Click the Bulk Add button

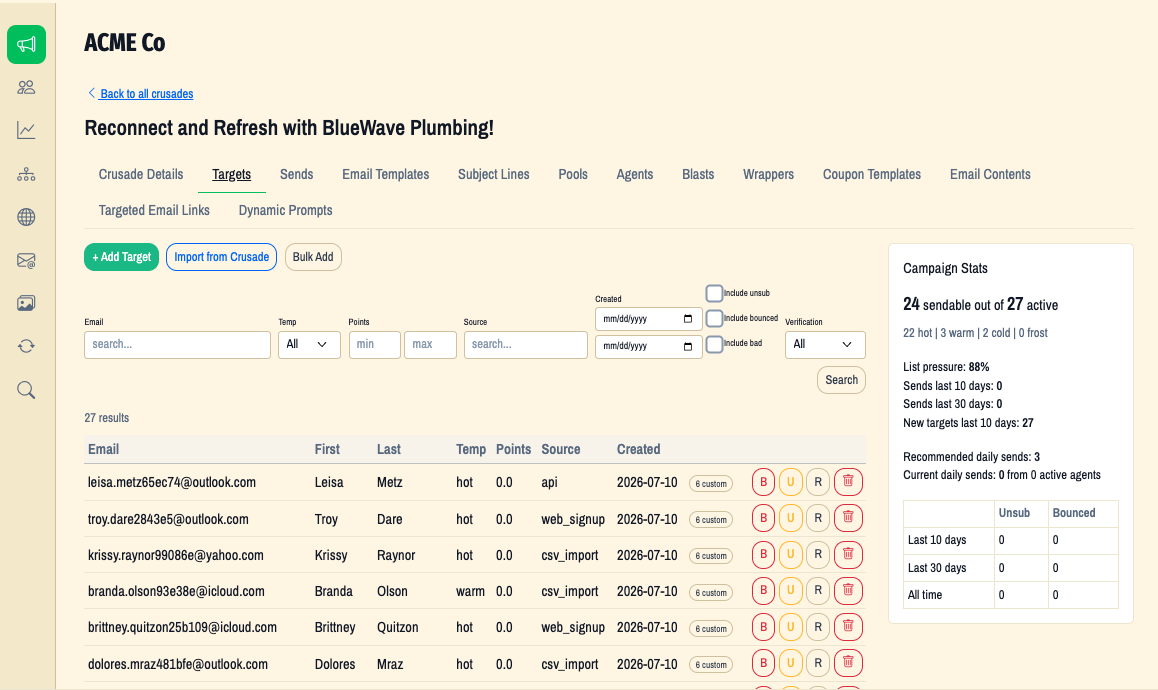(x=313, y=257)
